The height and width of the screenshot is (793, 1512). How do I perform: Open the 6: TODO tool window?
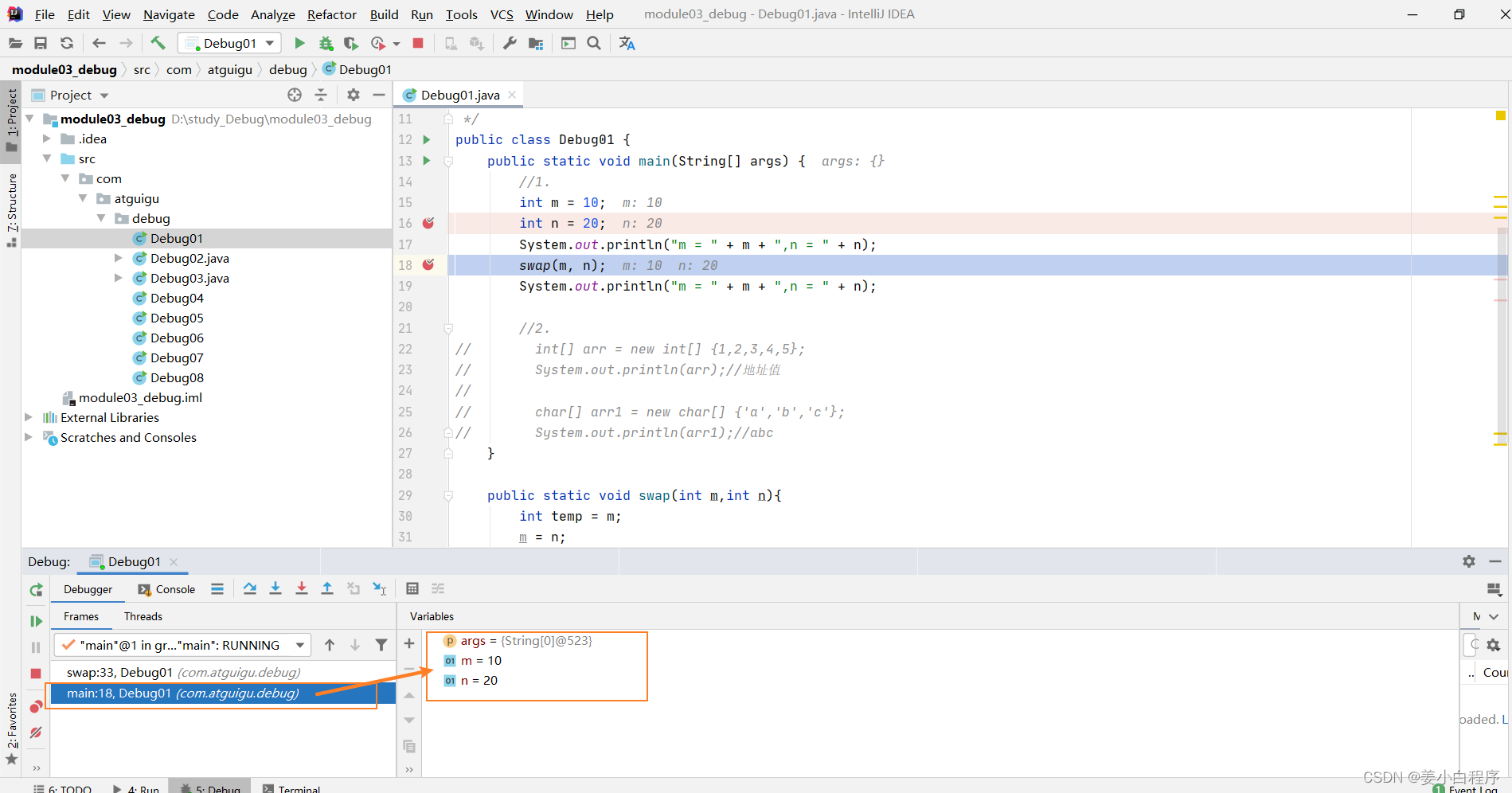(x=63, y=788)
